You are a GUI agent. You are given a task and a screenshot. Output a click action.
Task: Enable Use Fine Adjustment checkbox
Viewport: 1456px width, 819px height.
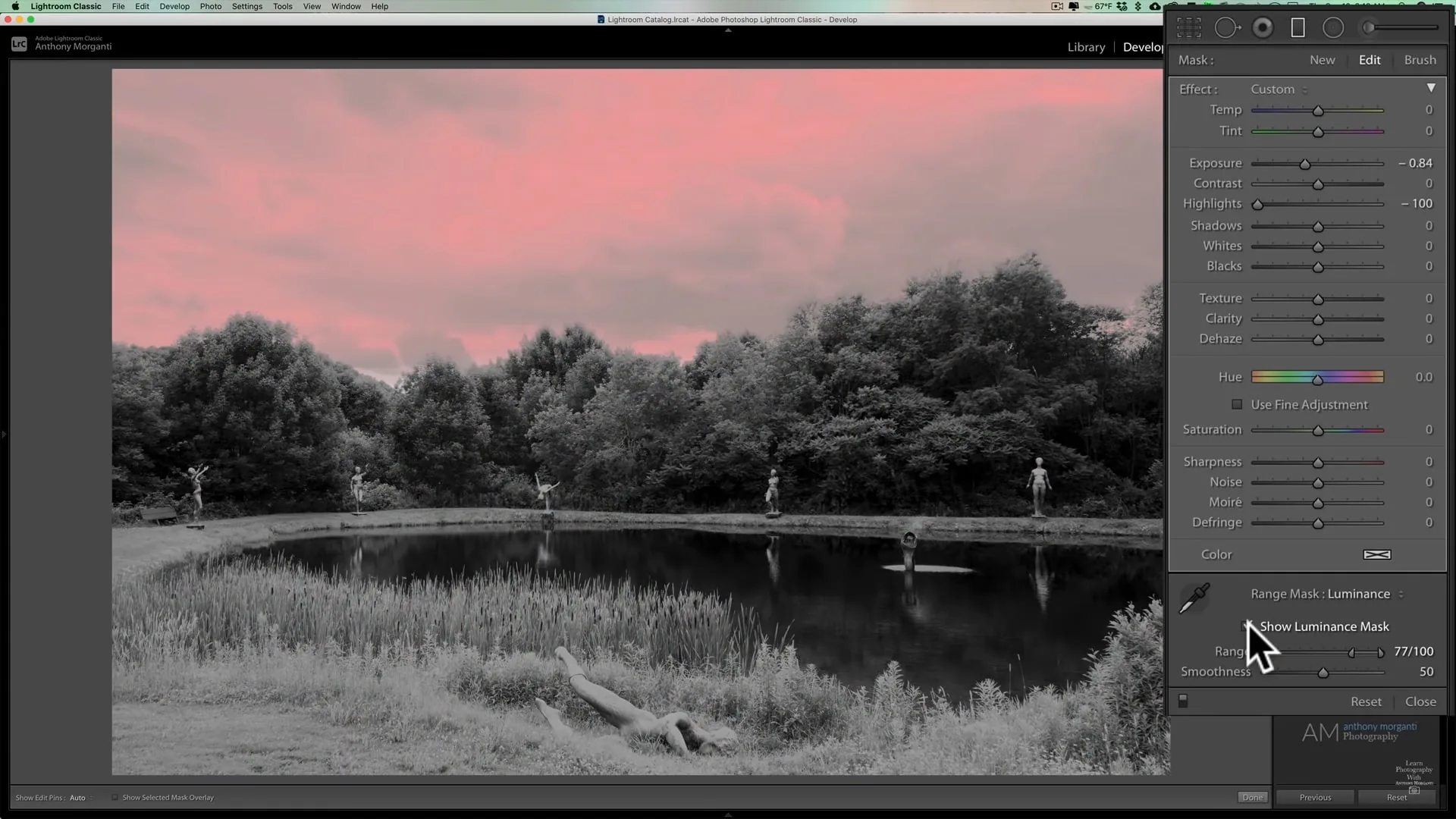1237,404
